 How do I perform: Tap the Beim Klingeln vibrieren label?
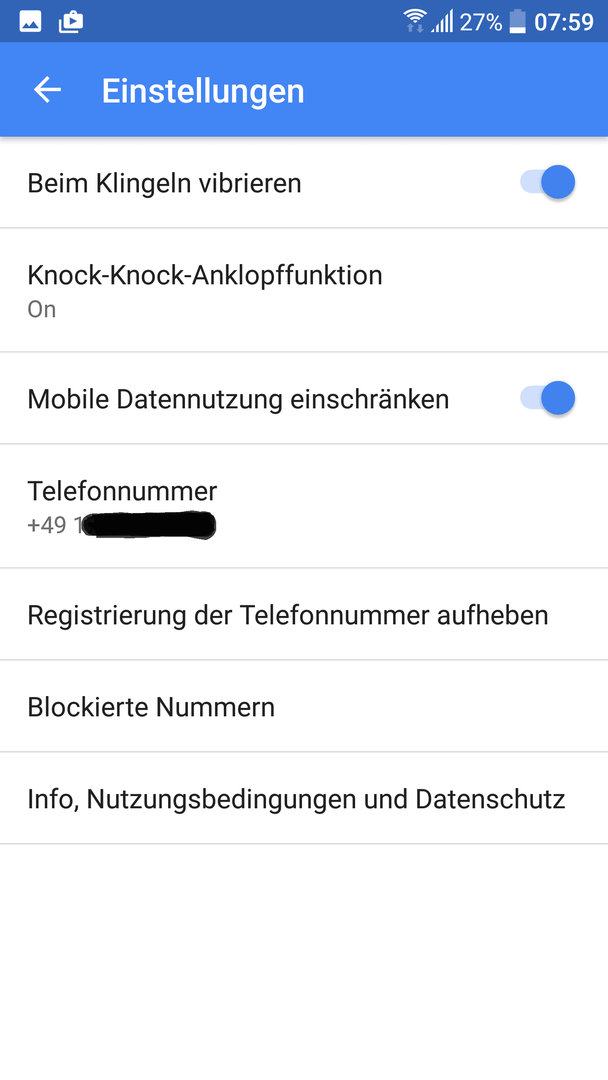click(x=165, y=183)
